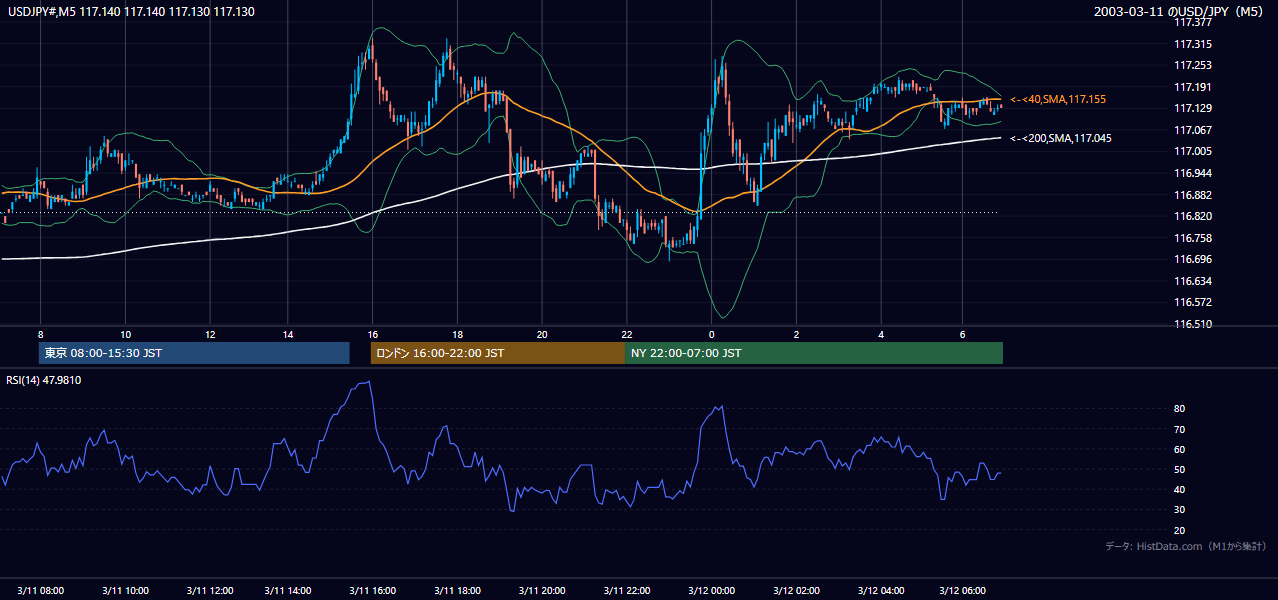The image size is (1278, 600).
Task: Click the 3/11 10:00 date label
Action: pyautogui.click(x=126, y=590)
